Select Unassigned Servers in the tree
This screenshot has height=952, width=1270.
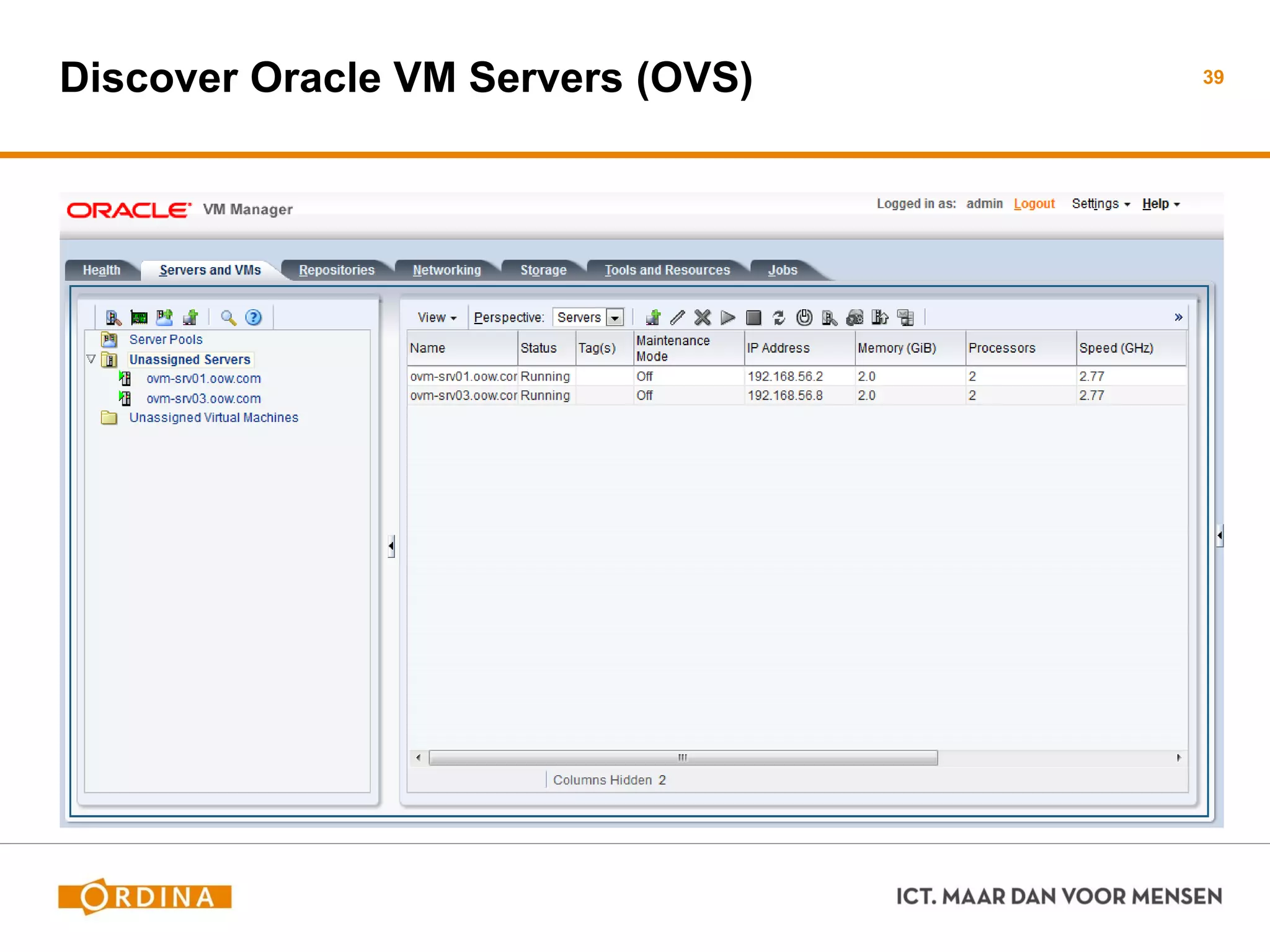[190, 359]
